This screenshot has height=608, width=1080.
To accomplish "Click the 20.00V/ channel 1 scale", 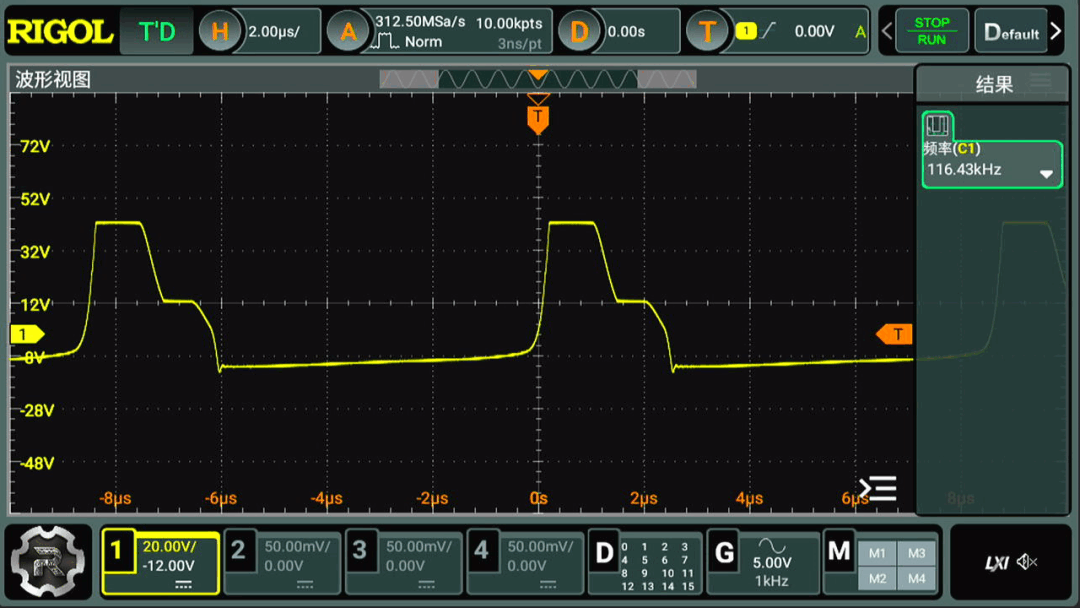I will [x=169, y=547].
